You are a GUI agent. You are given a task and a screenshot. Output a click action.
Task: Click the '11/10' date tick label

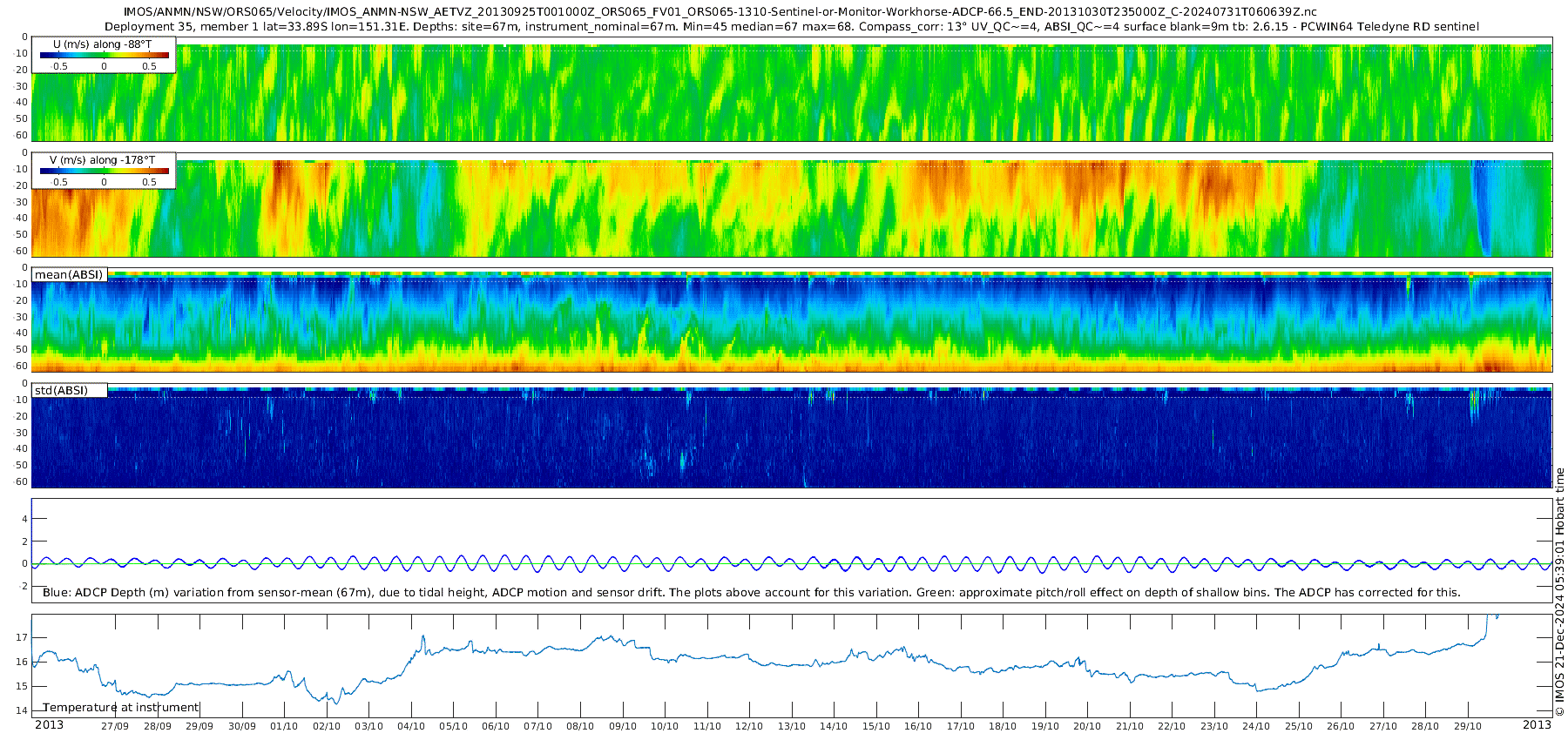tap(707, 726)
